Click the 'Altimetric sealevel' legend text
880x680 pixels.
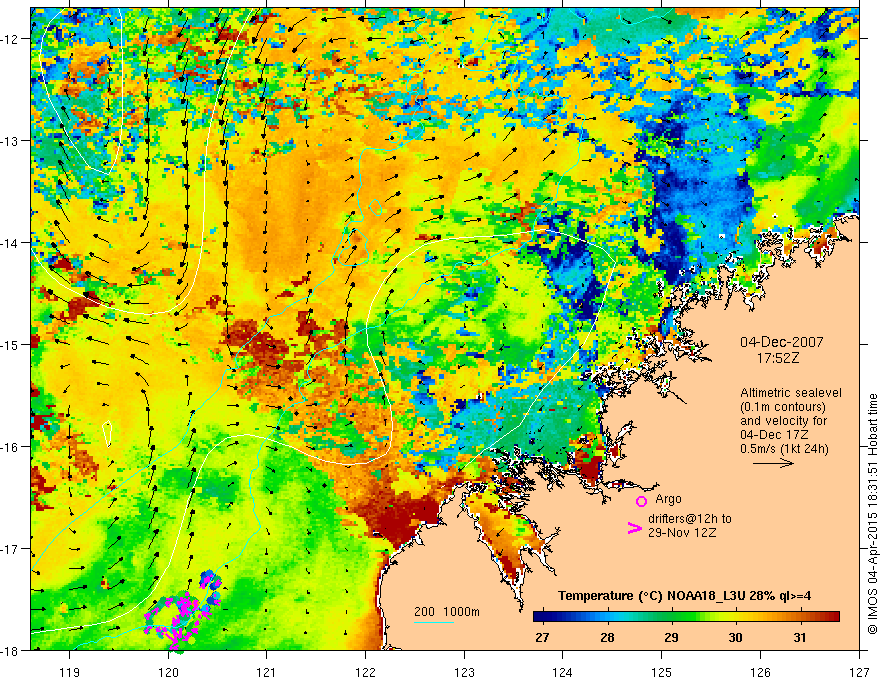791,393
